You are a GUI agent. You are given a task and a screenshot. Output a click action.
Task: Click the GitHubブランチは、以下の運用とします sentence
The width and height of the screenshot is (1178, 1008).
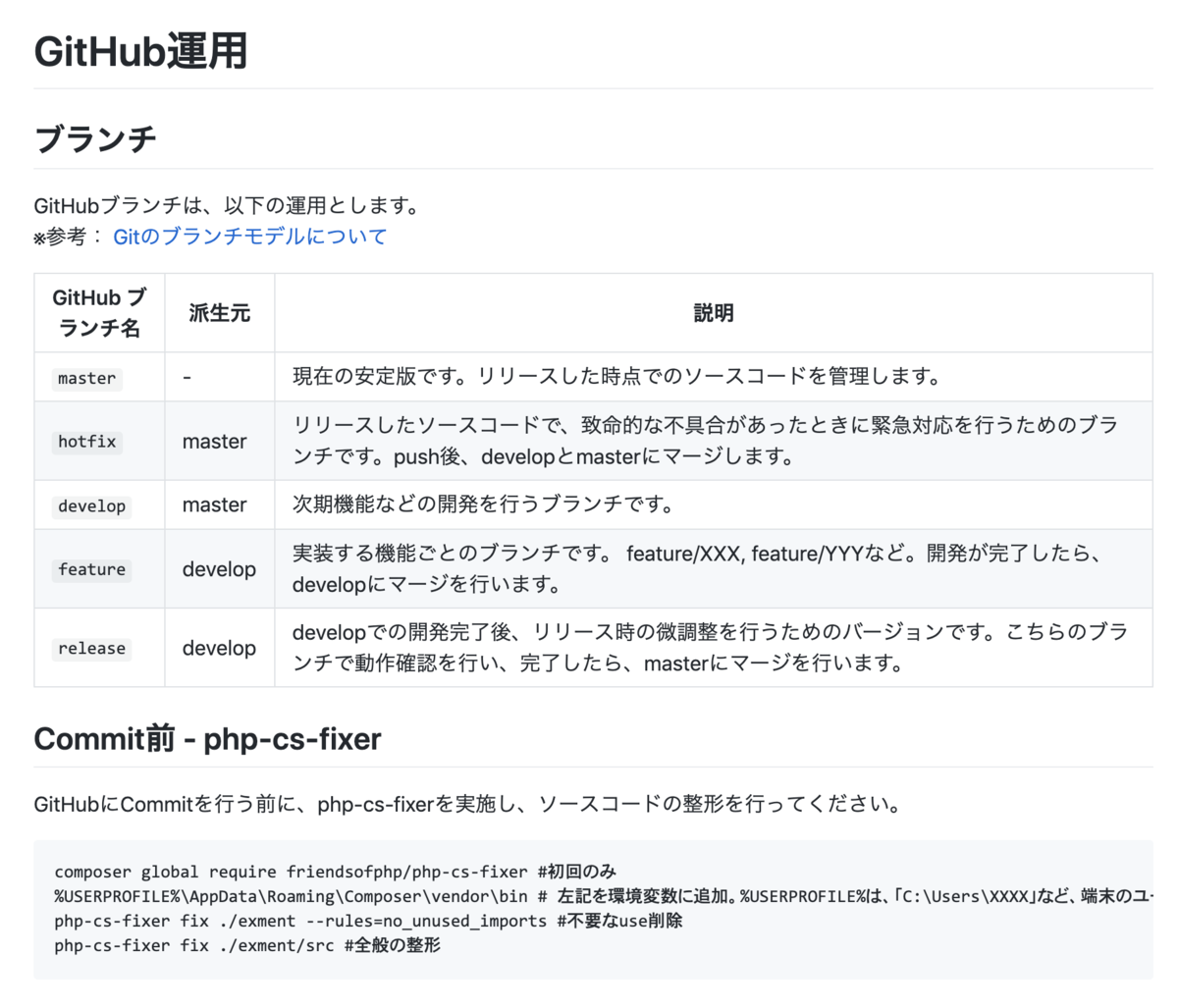(228, 206)
